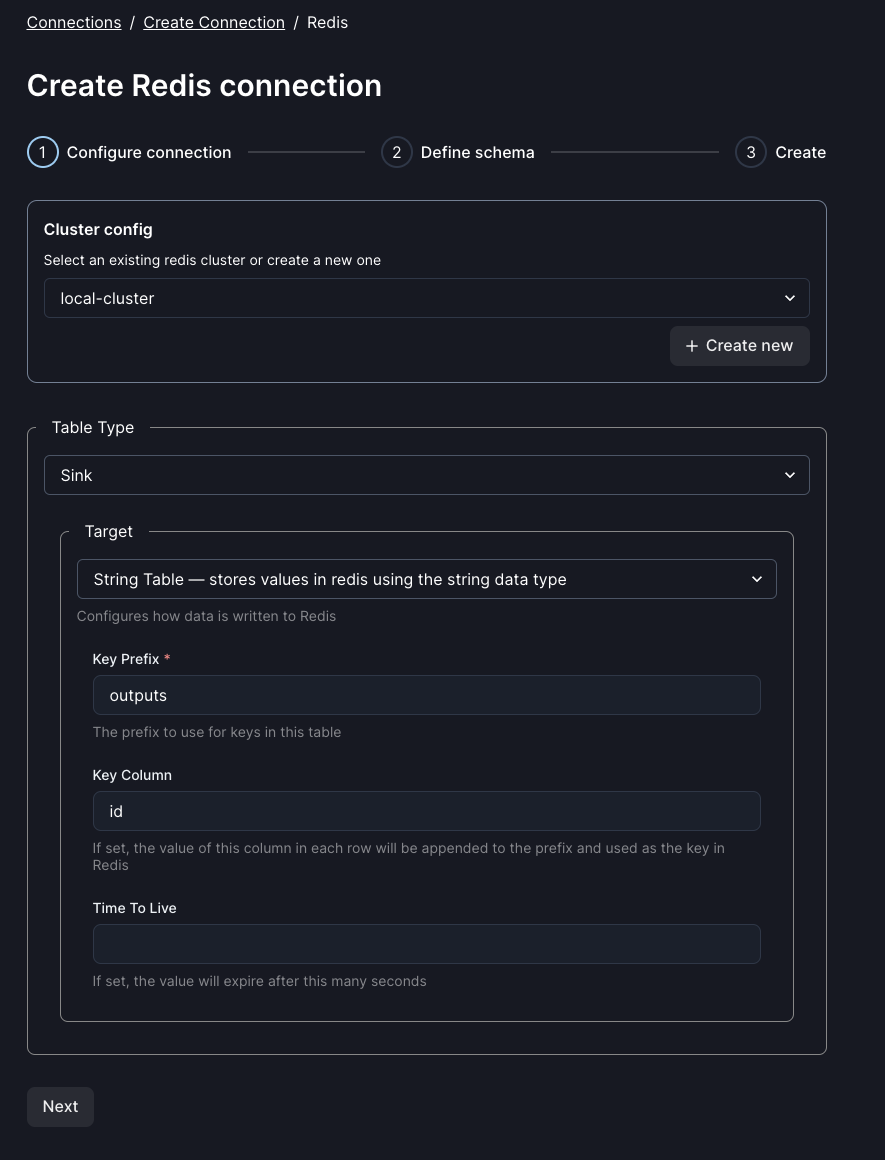Click the chevron on the String Table dropdown
This screenshot has height=1160, width=885.
pyautogui.click(x=757, y=579)
